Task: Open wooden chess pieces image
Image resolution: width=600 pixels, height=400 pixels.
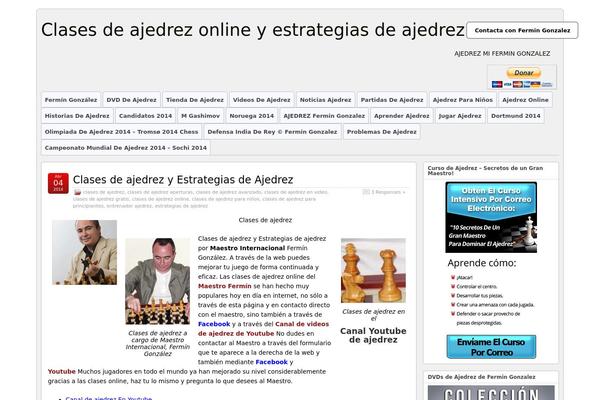Action: click(x=373, y=271)
